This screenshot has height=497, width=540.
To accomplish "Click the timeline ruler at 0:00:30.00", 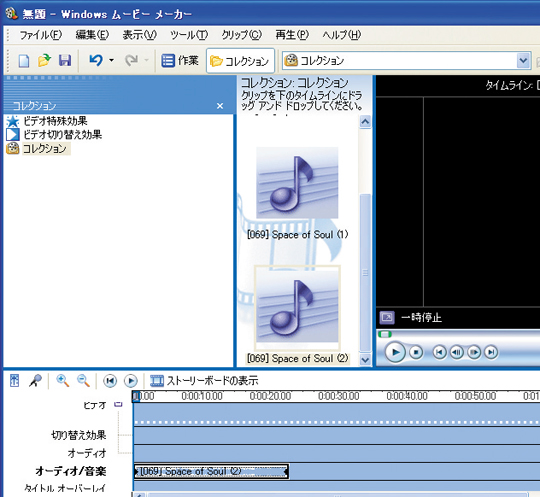I will pos(339,396).
